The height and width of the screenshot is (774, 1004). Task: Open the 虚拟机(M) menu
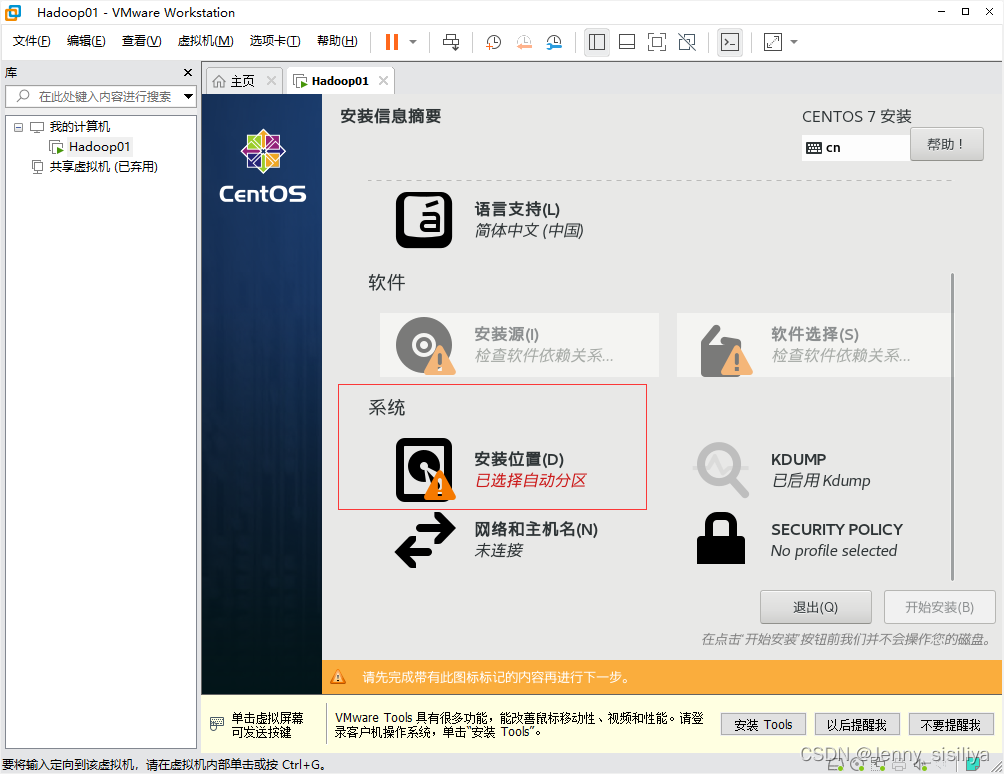[x=205, y=41]
